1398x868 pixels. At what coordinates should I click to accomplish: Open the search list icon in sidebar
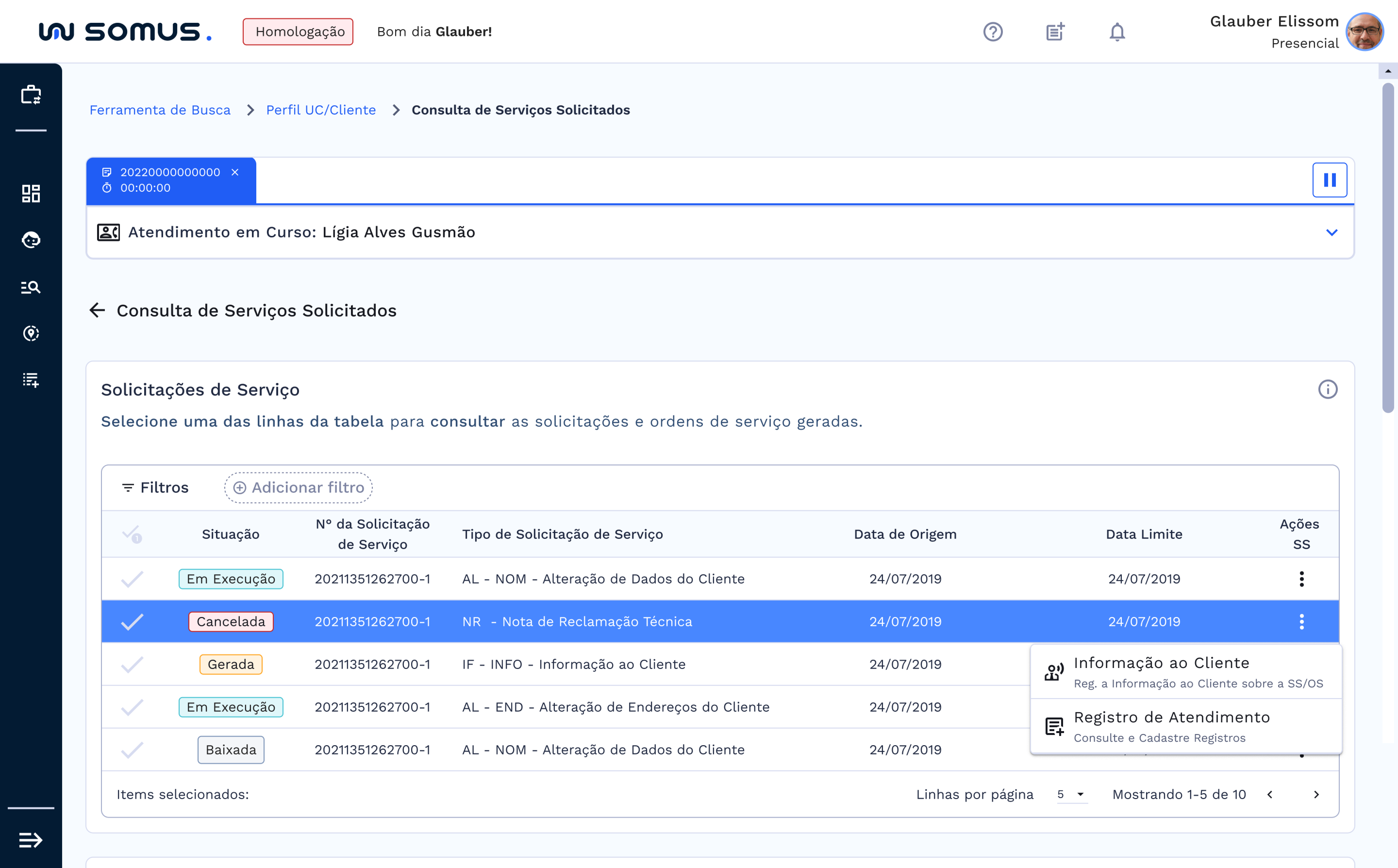[31, 287]
